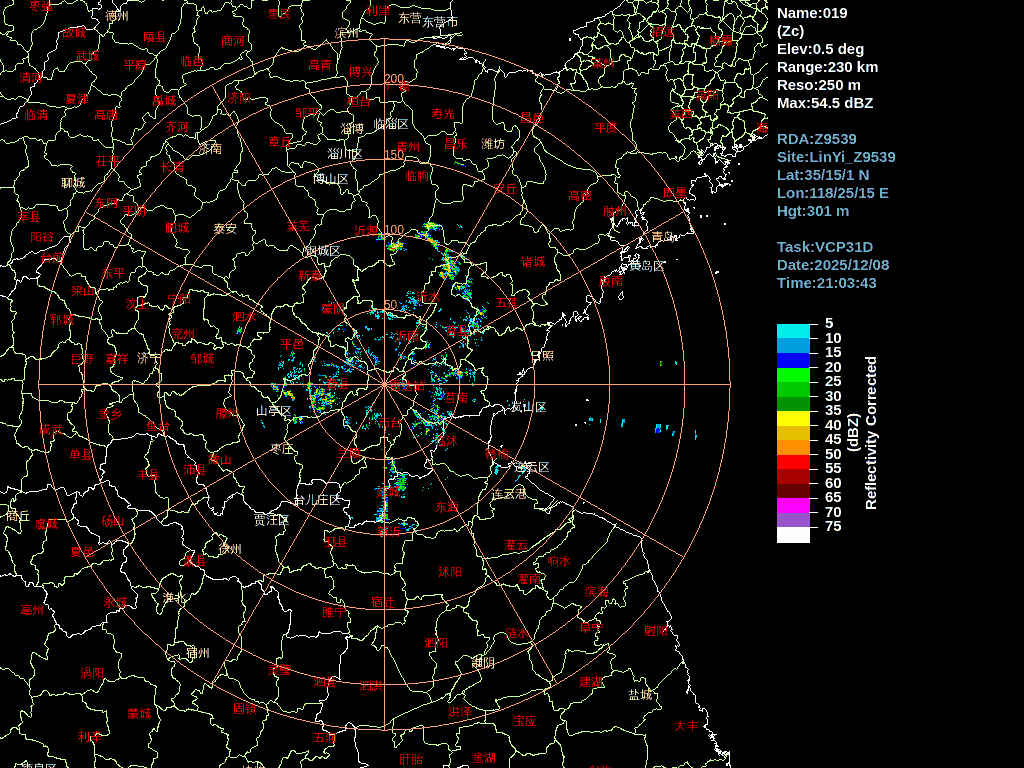1024x768 pixels.
Task: Click the 200 km range ring label
Action: click(394, 79)
